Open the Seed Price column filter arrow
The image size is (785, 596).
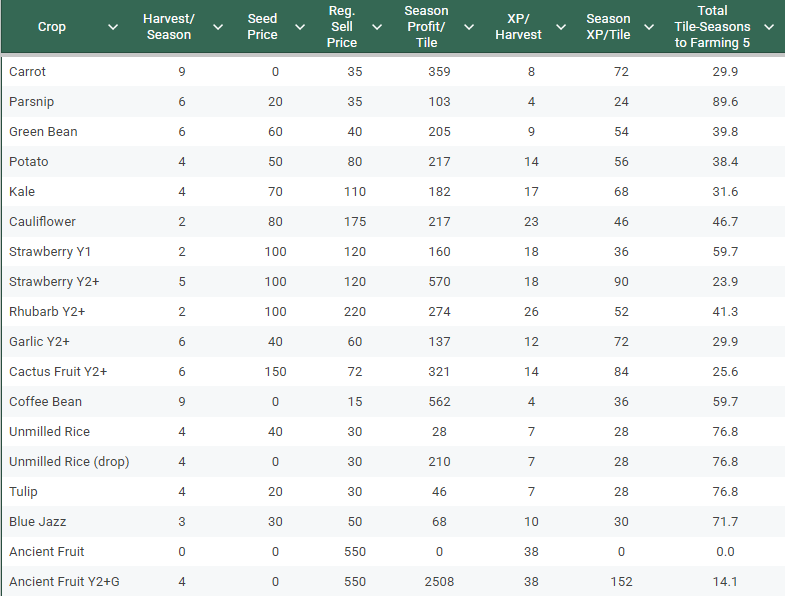299,27
